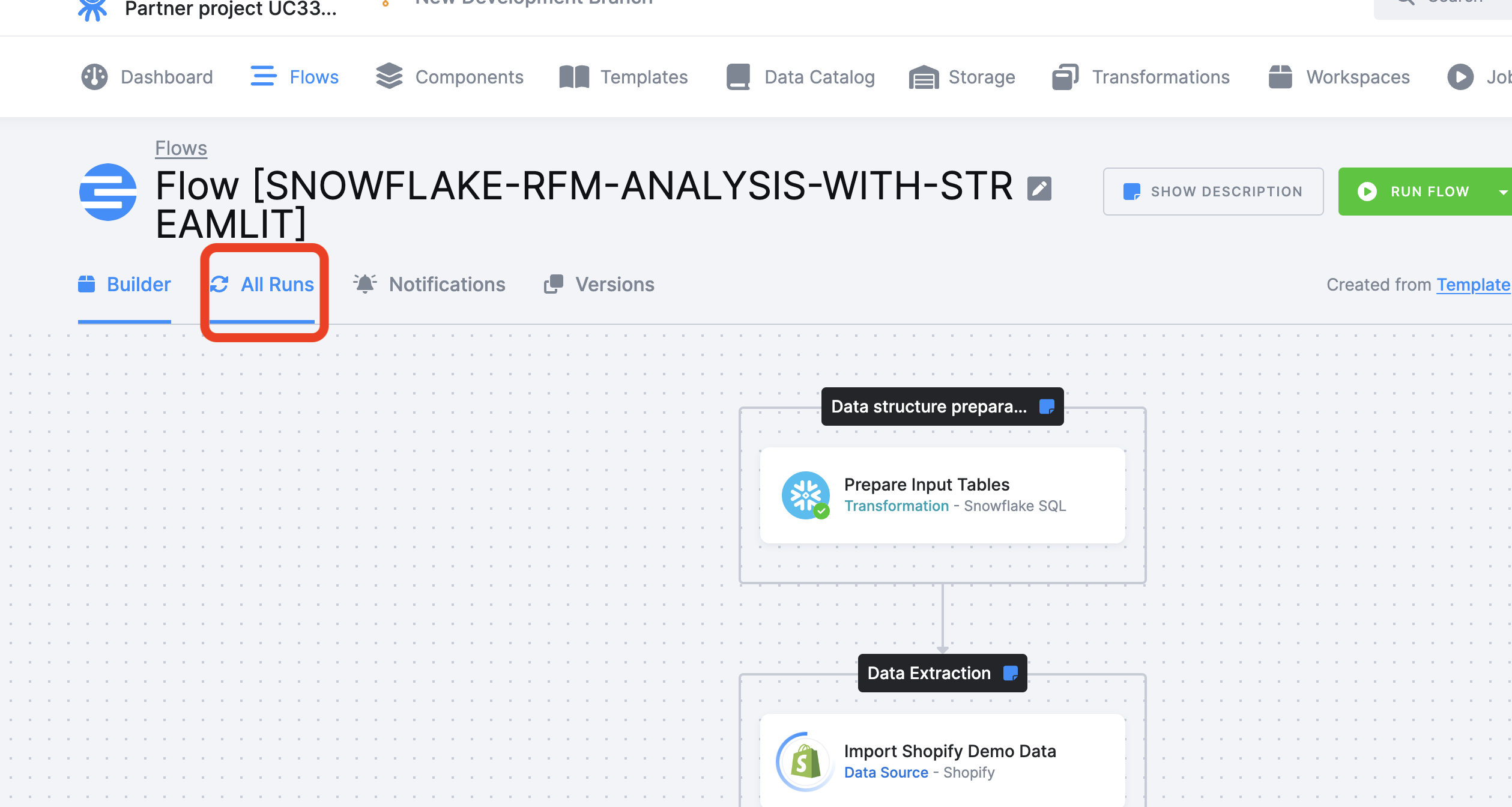
Task: Edit the flow name with pencil icon
Action: tap(1039, 189)
